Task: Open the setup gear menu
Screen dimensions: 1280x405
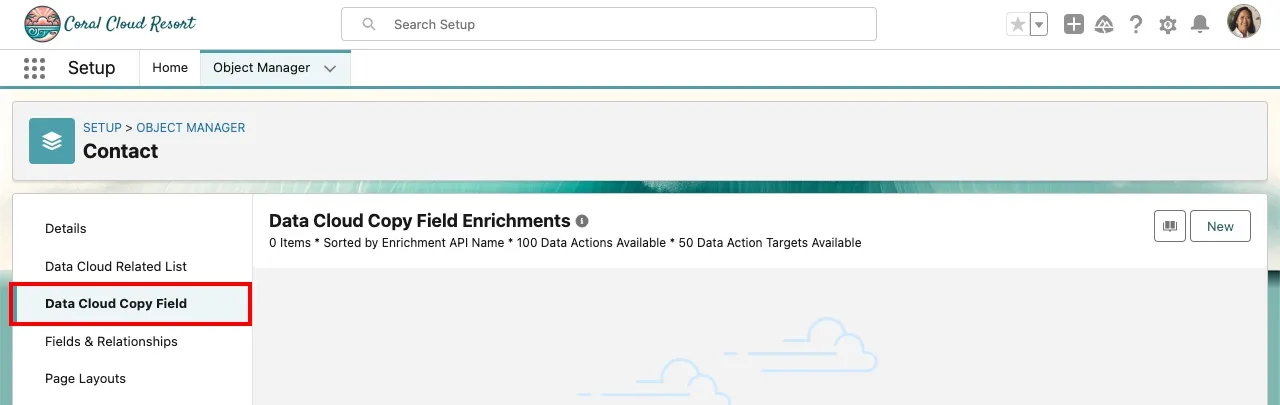Action: point(1168,25)
